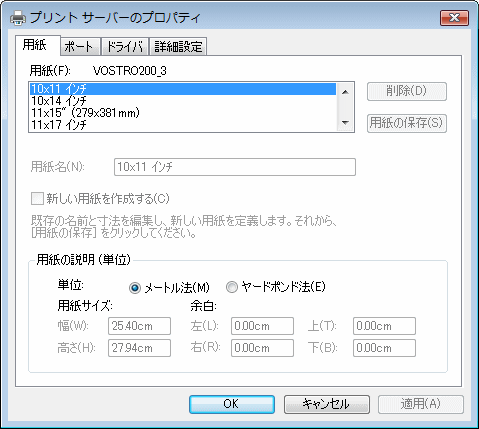Enable 新しい用紙を作成する(C) checkbox

click(x=37, y=199)
